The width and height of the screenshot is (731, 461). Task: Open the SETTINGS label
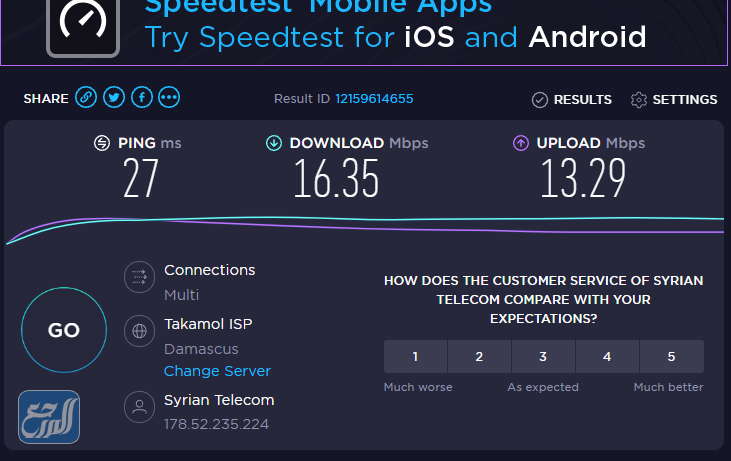tap(685, 100)
